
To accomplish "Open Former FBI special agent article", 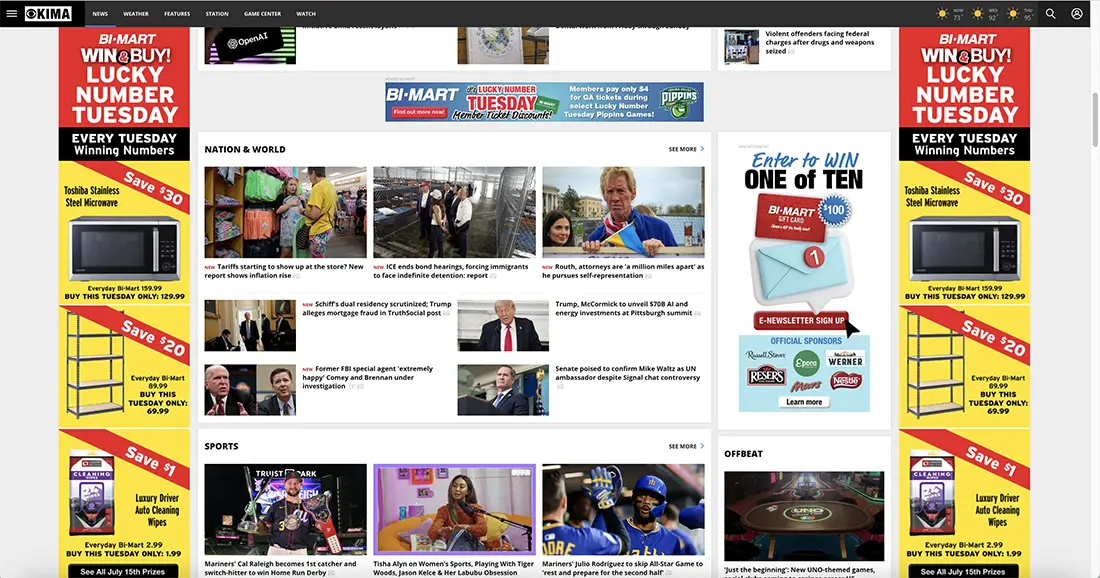I will [x=368, y=377].
